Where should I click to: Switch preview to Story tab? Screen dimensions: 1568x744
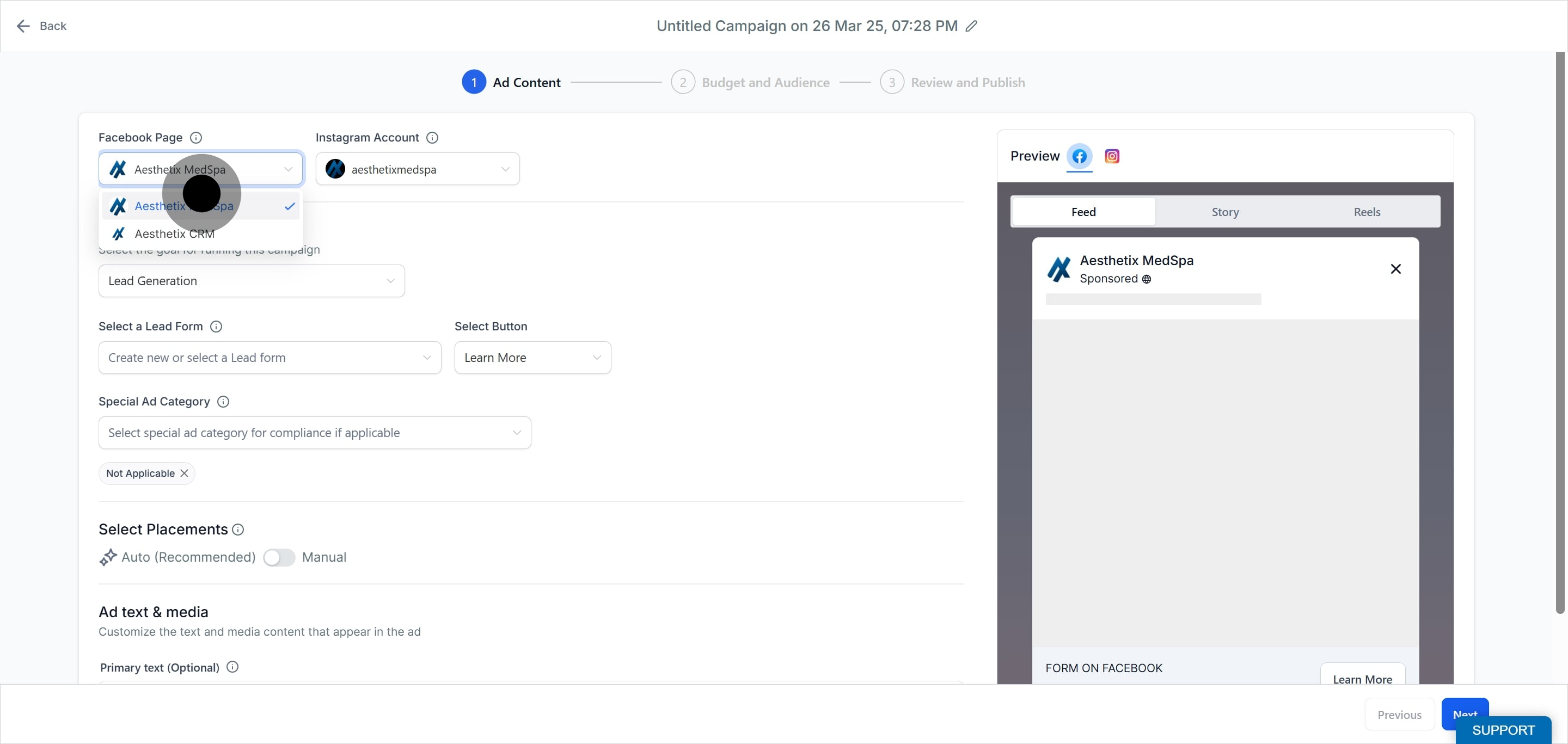(1224, 212)
